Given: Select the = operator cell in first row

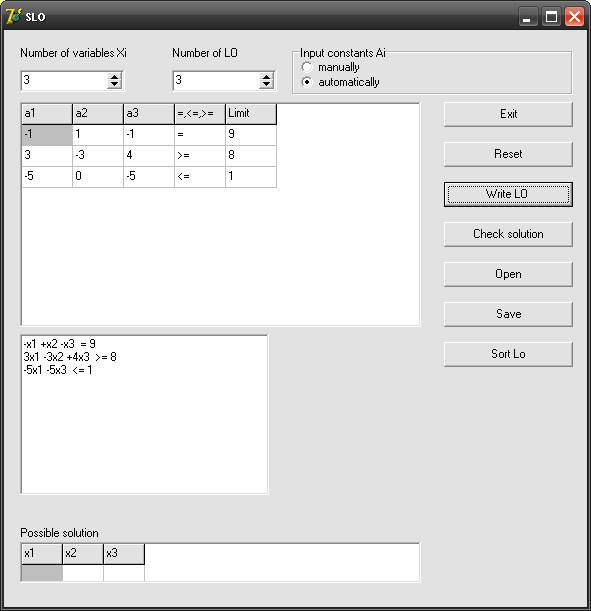Looking at the screenshot, I should click(x=200, y=135).
